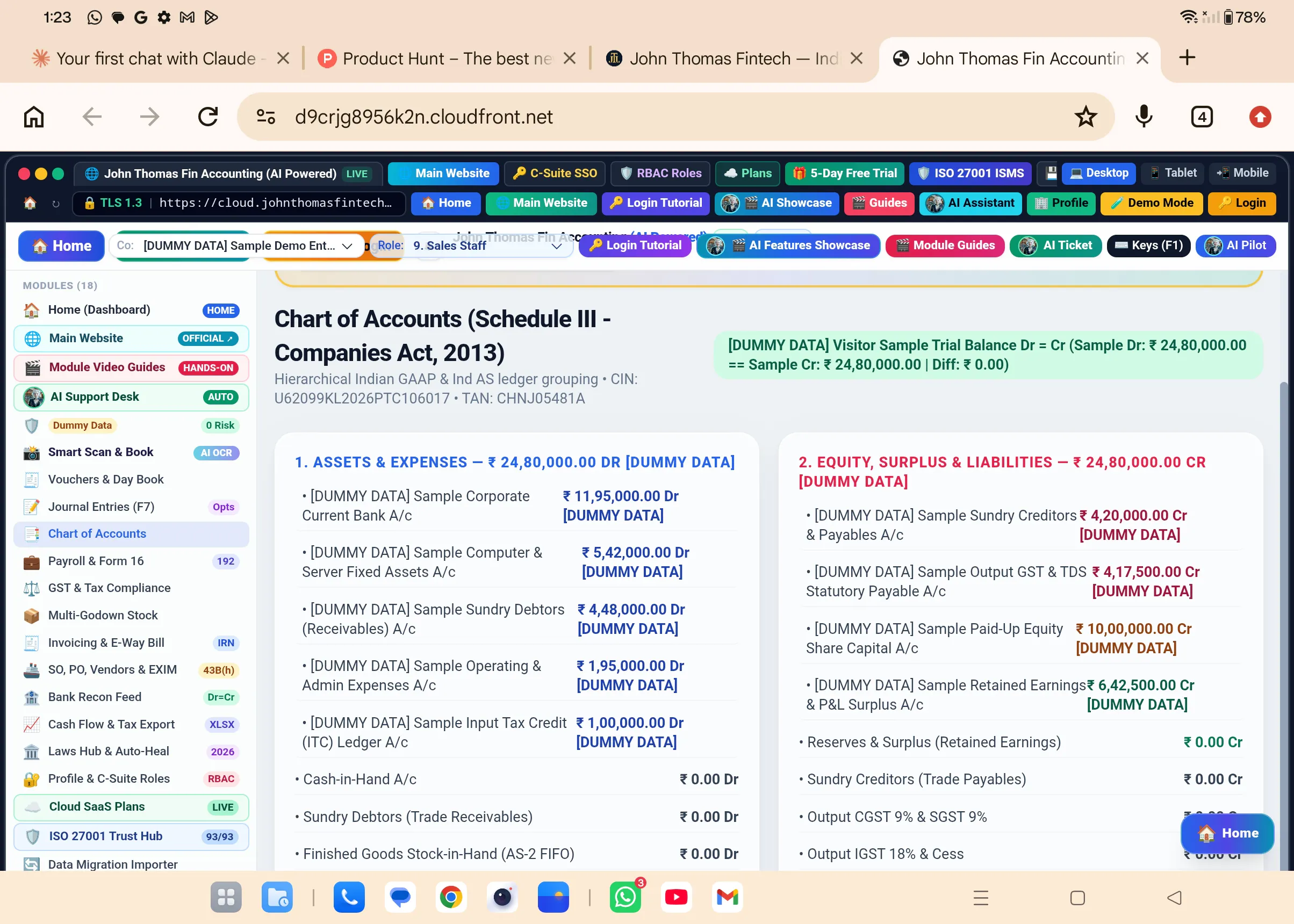This screenshot has width=1294, height=924.
Task: Expand the Co: company selector dropdown
Action: click(x=236, y=246)
